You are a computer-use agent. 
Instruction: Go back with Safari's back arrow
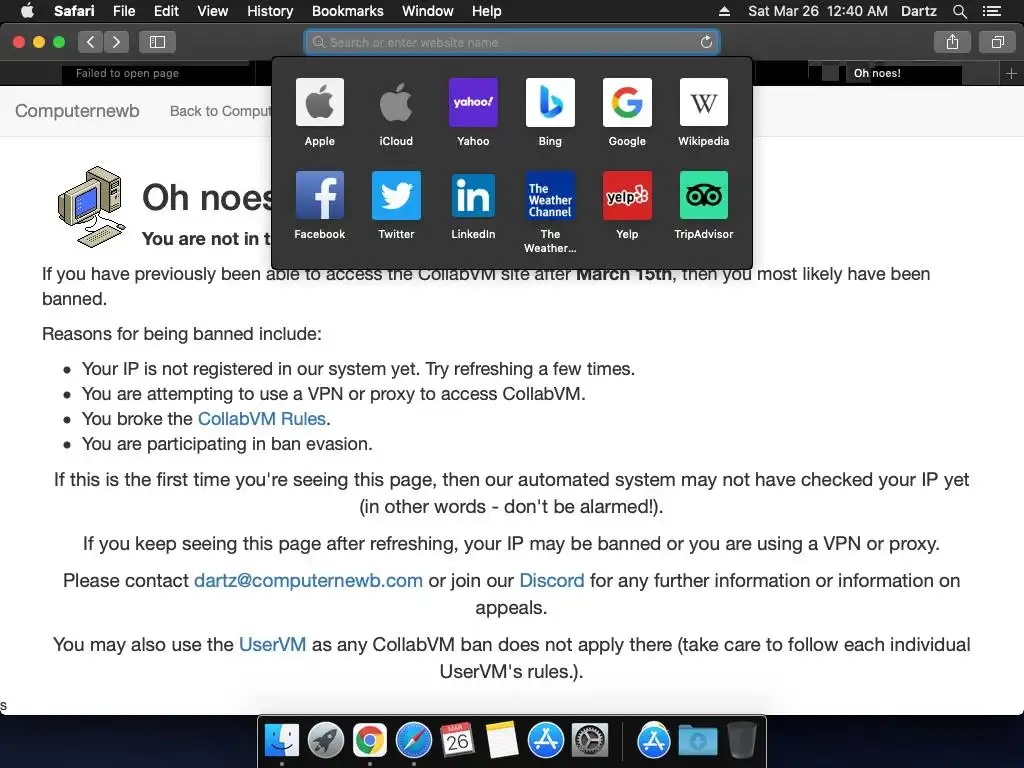click(x=91, y=42)
